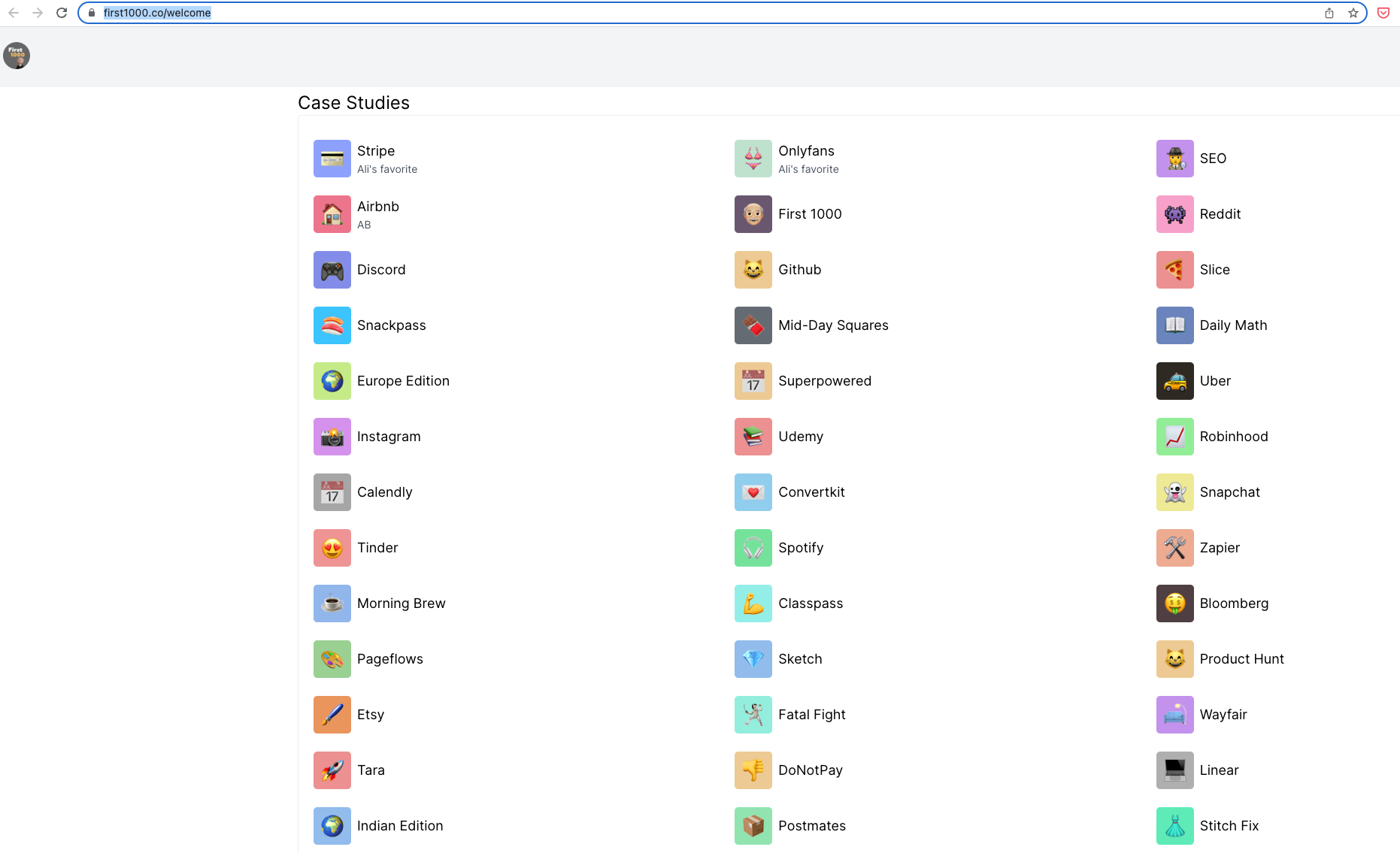This screenshot has height=853, width=1400.
Task: Click the Convertkit love letter icon
Action: point(753,492)
